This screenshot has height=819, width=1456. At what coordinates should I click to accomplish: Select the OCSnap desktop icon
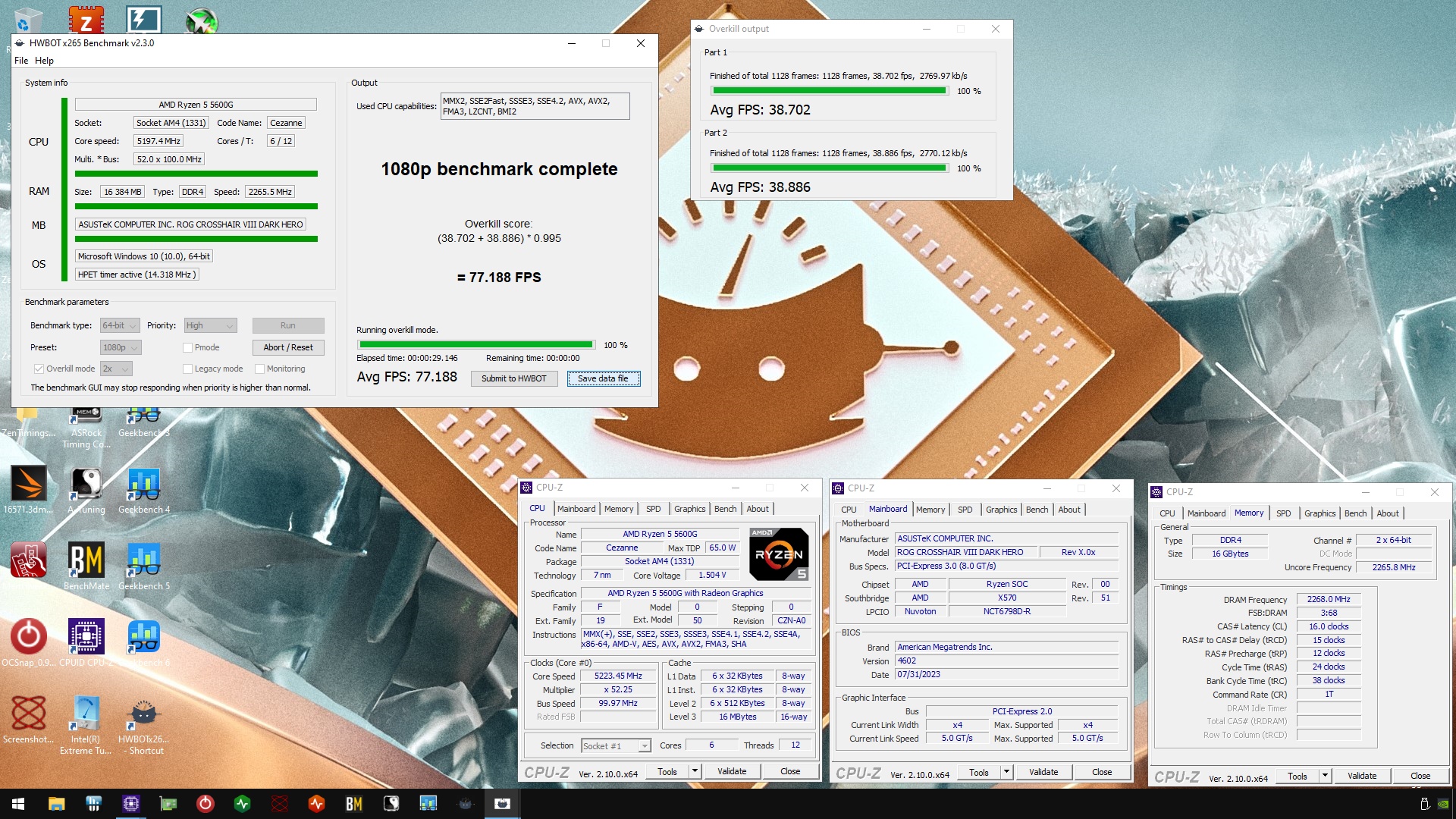(x=28, y=644)
